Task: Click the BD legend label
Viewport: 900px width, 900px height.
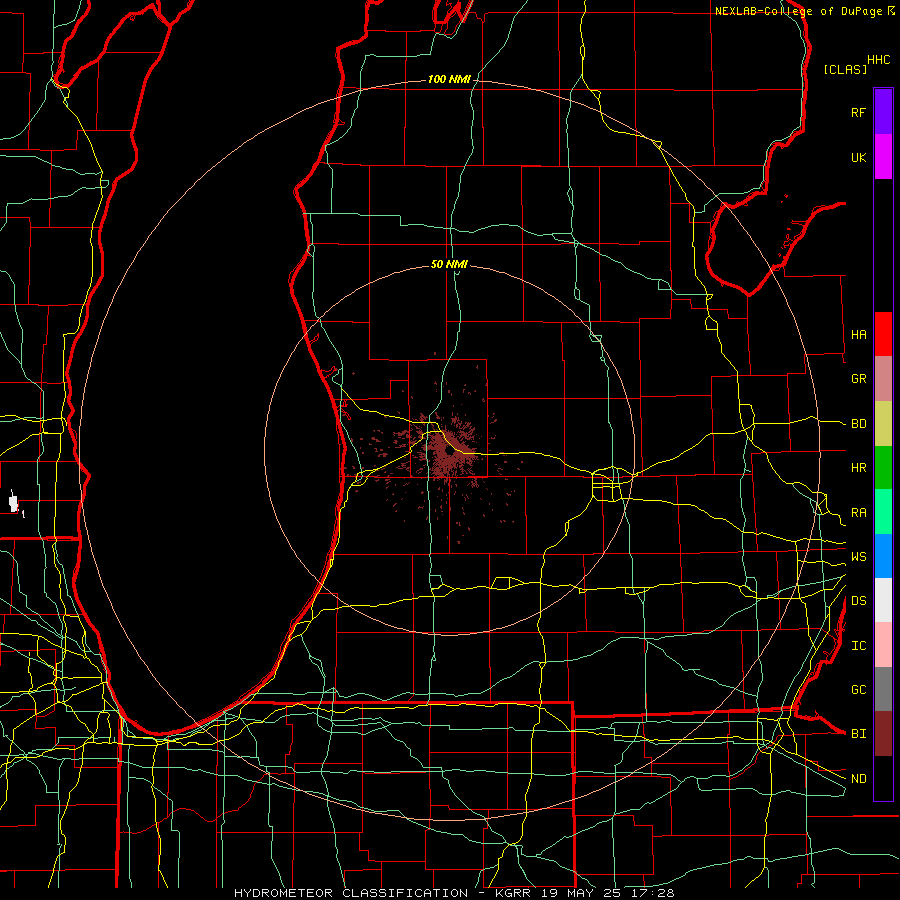Action: click(858, 424)
